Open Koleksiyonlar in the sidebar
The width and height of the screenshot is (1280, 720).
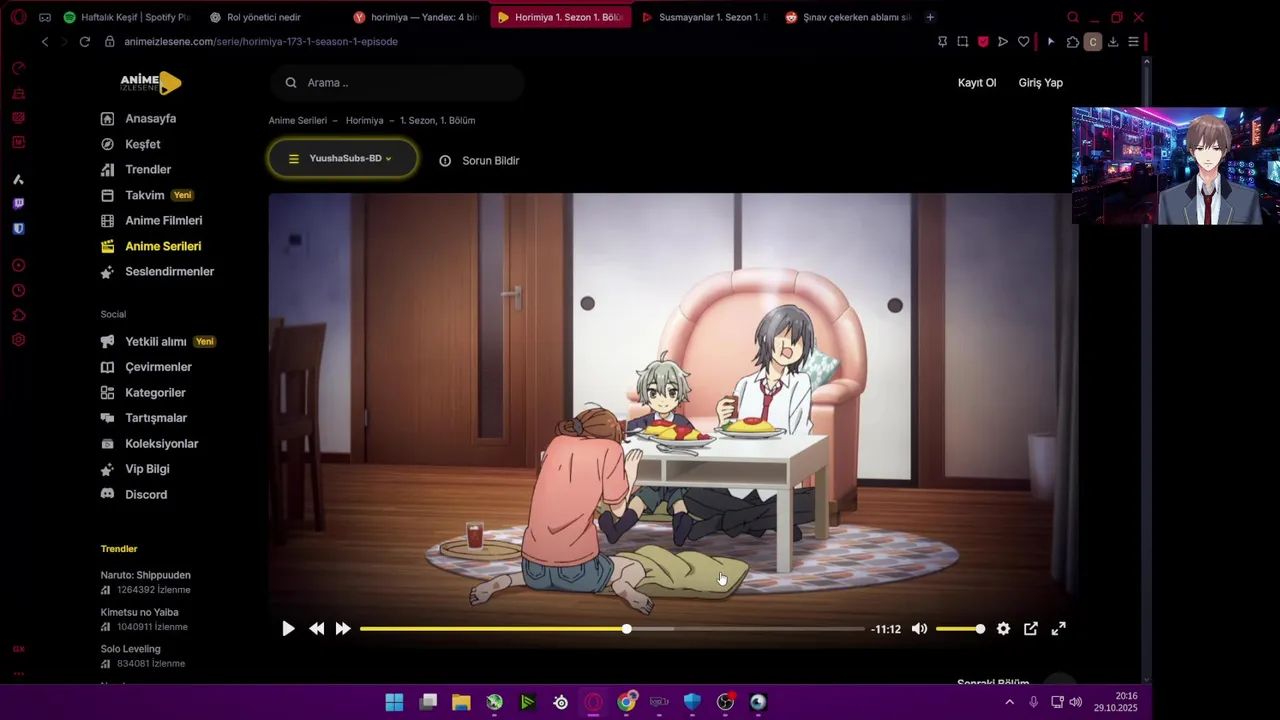point(161,444)
